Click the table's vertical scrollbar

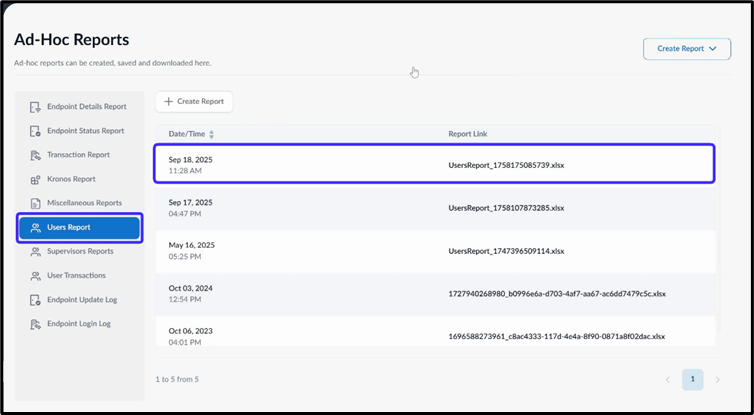click(x=718, y=228)
